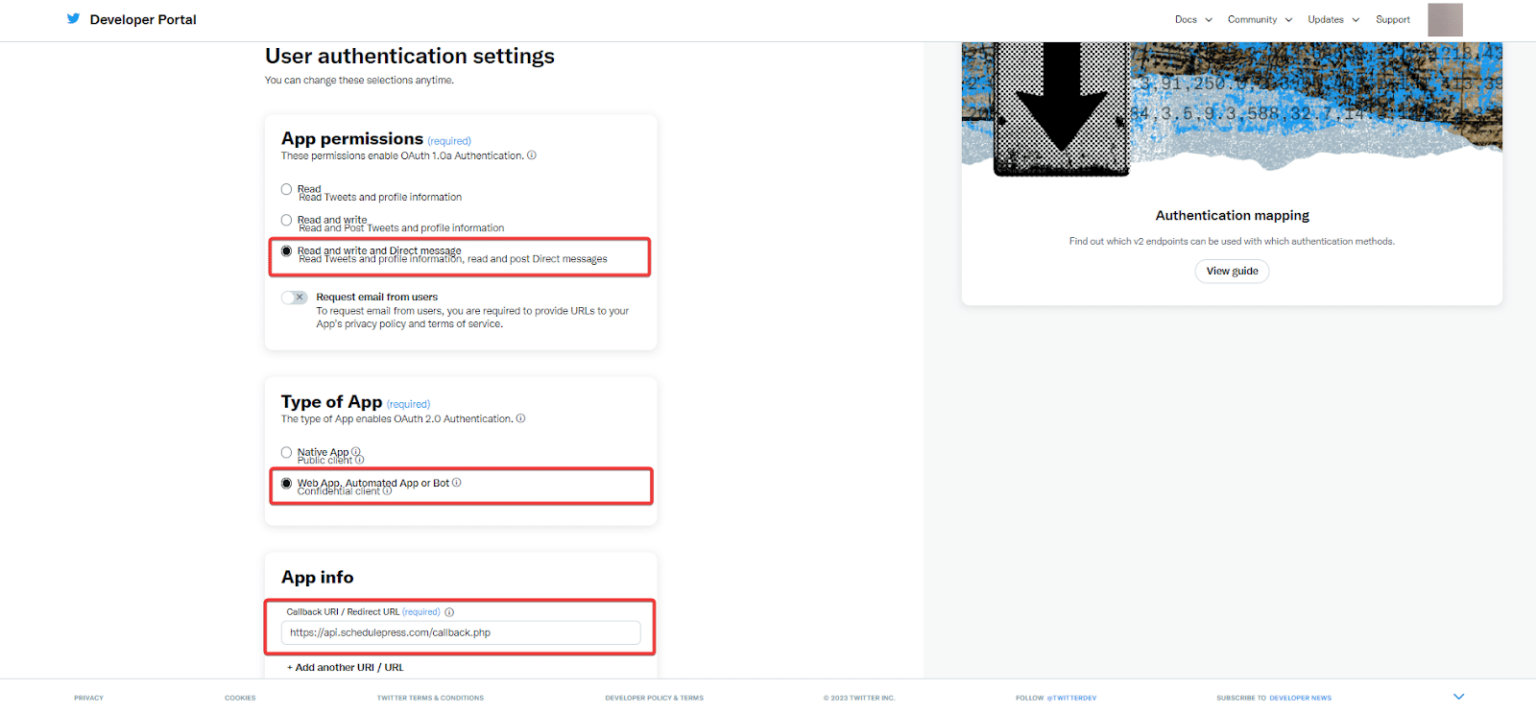1536x714 pixels.
Task: Click the info icon beside OAuth 2.0 text
Action: [520, 419]
